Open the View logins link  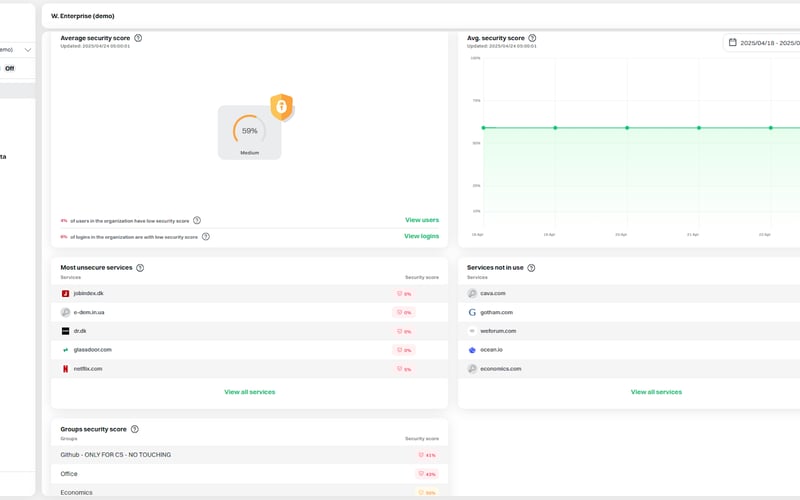pyautogui.click(x=421, y=236)
